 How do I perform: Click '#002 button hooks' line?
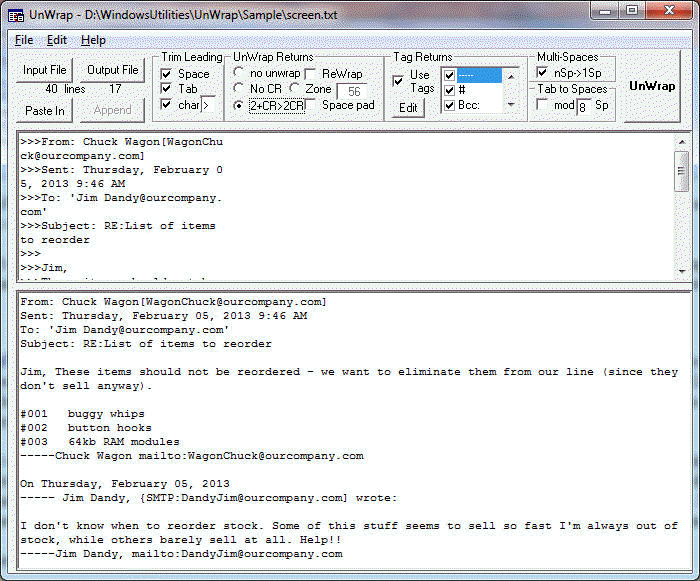coord(86,428)
